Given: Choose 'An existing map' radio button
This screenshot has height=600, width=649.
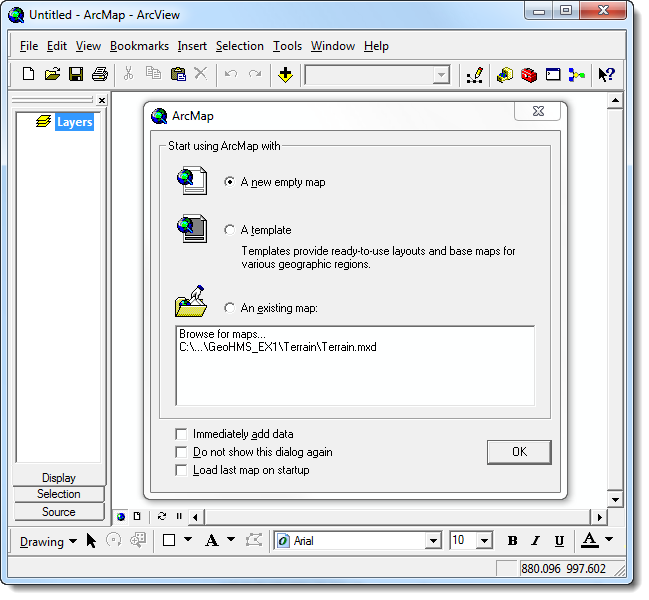Looking at the screenshot, I should 230,308.
